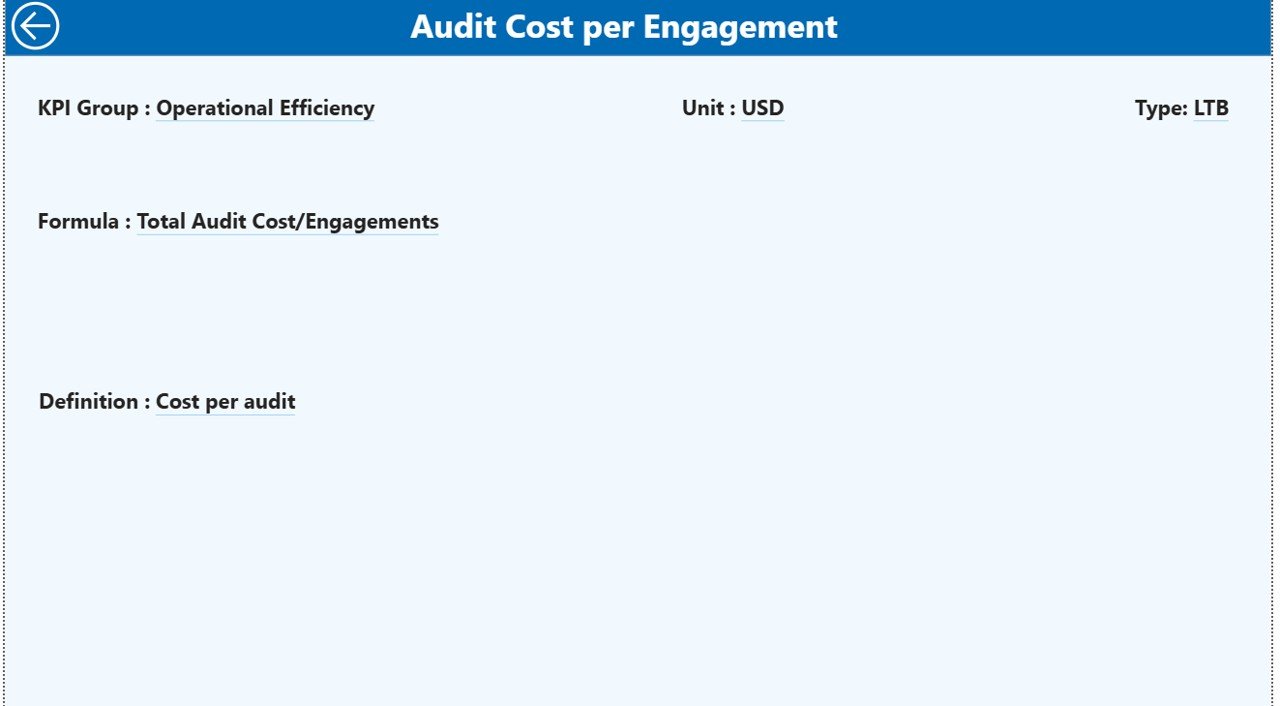Select the Definition label text
This screenshot has height=706, width=1280.
(94, 401)
